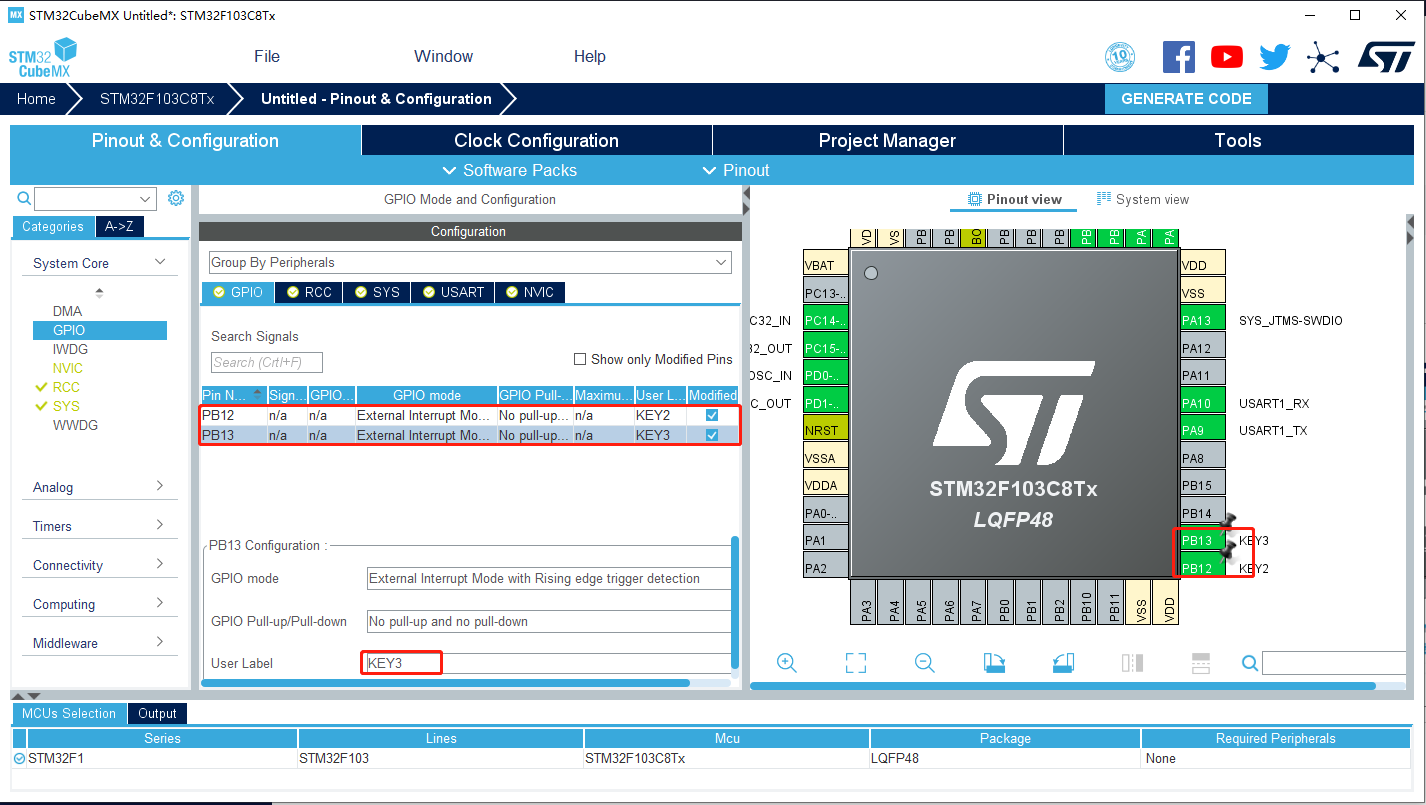The height and width of the screenshot is (805, 1426).
Task: Open ST Twitter icon
Action: 1275,57
